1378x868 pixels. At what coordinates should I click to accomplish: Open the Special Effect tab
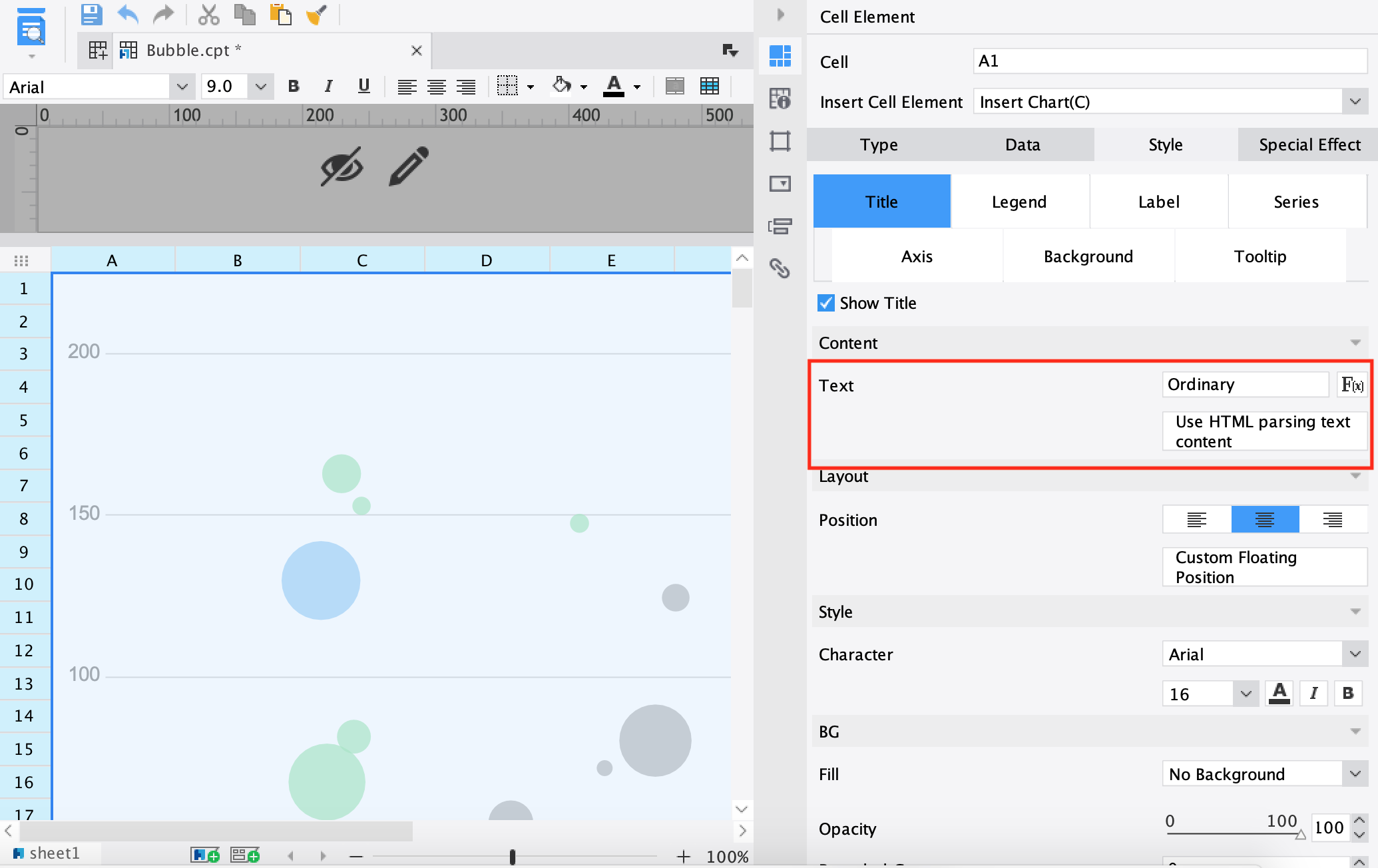point(1309,144)
